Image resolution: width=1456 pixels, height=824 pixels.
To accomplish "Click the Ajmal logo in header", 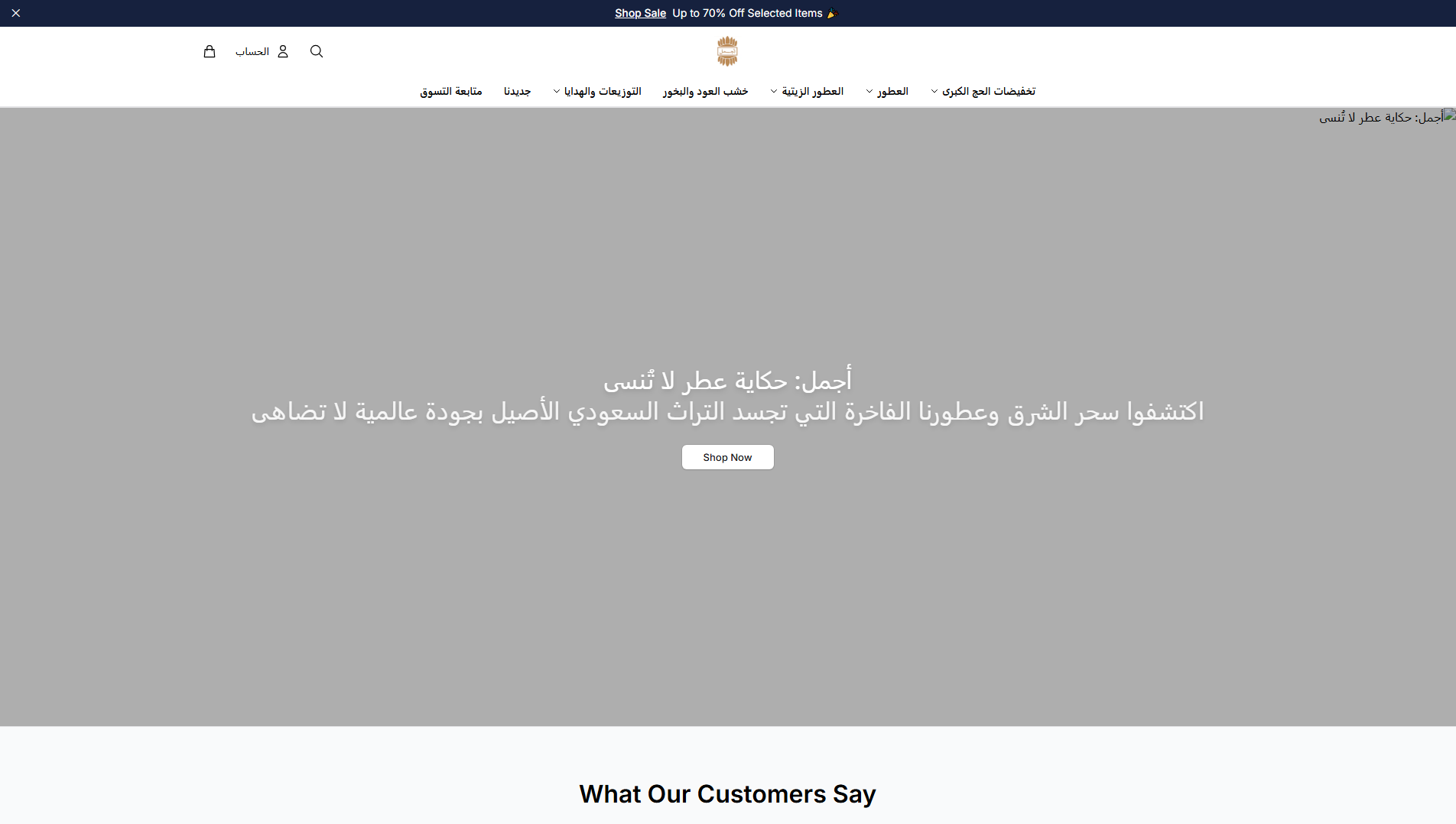I will coord(727,51).
